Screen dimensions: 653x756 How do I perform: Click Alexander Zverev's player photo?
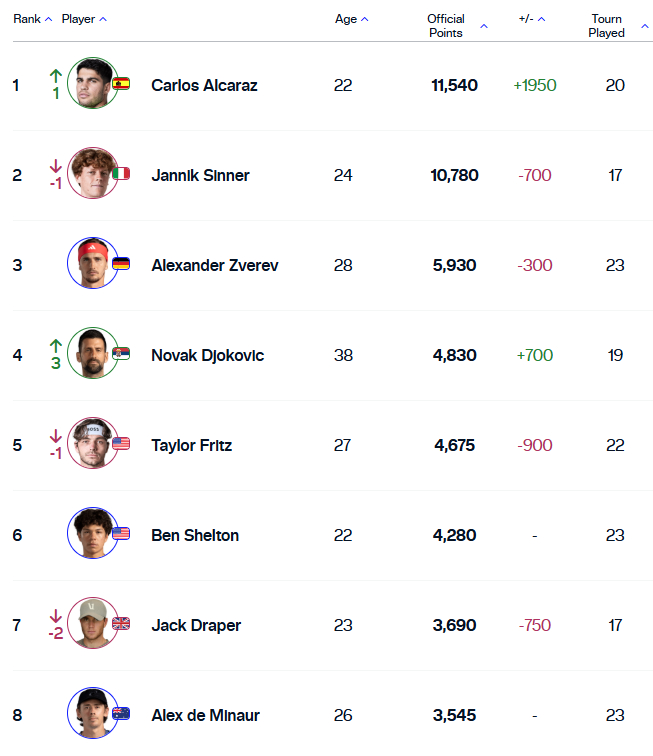click(x=93, y=263)
